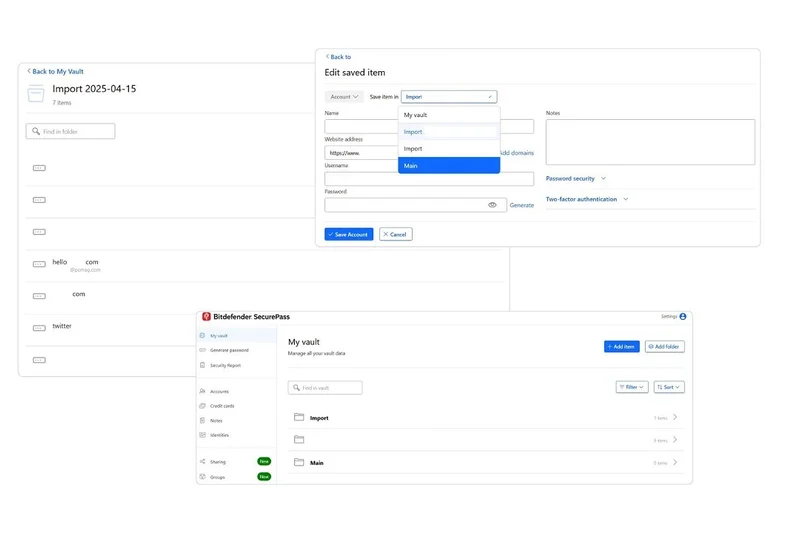
Task: Click the Back to link above Edit saved item
Action: (338, 57)
